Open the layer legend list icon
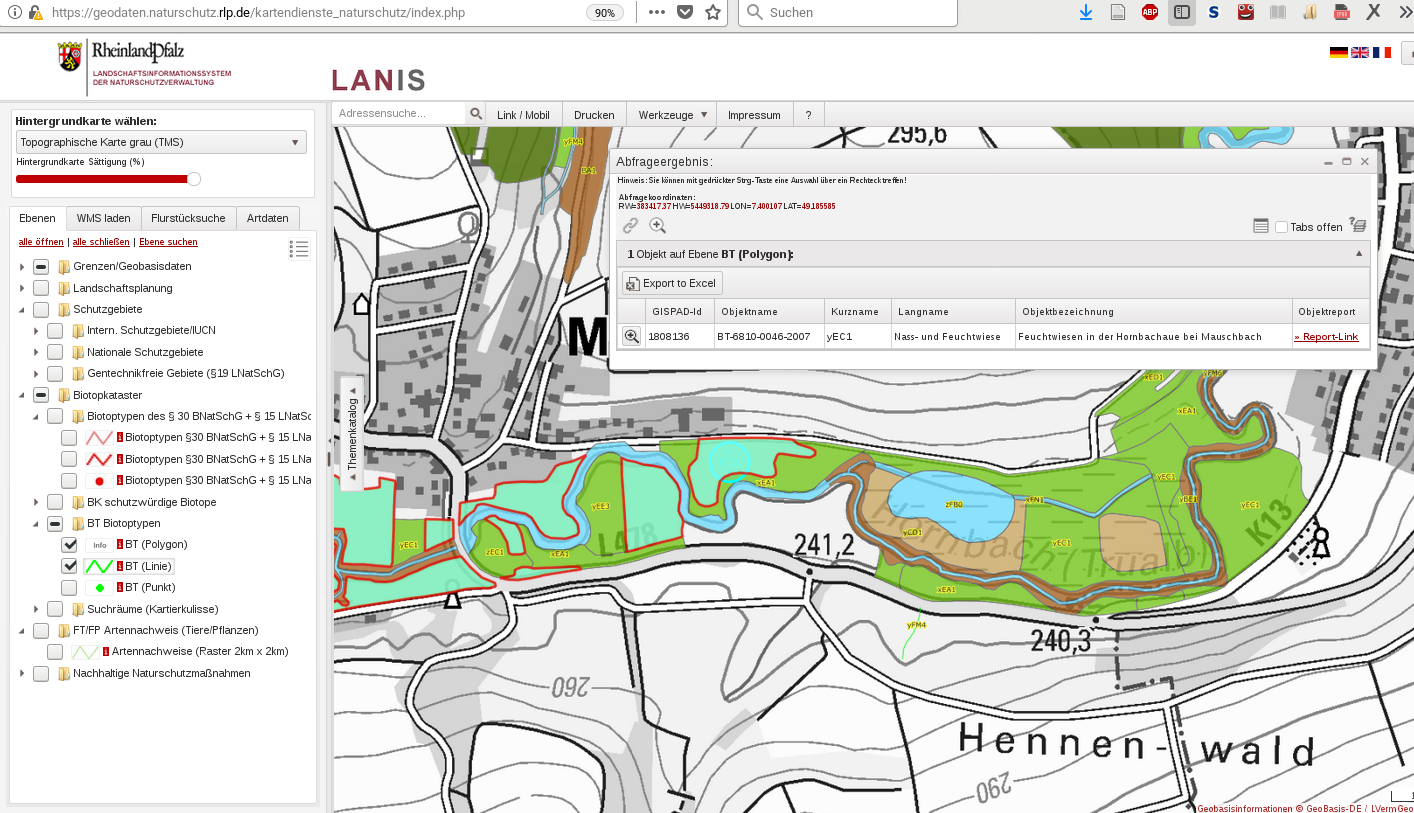The width and height of the screenshot is (1414, 813). 298,249
